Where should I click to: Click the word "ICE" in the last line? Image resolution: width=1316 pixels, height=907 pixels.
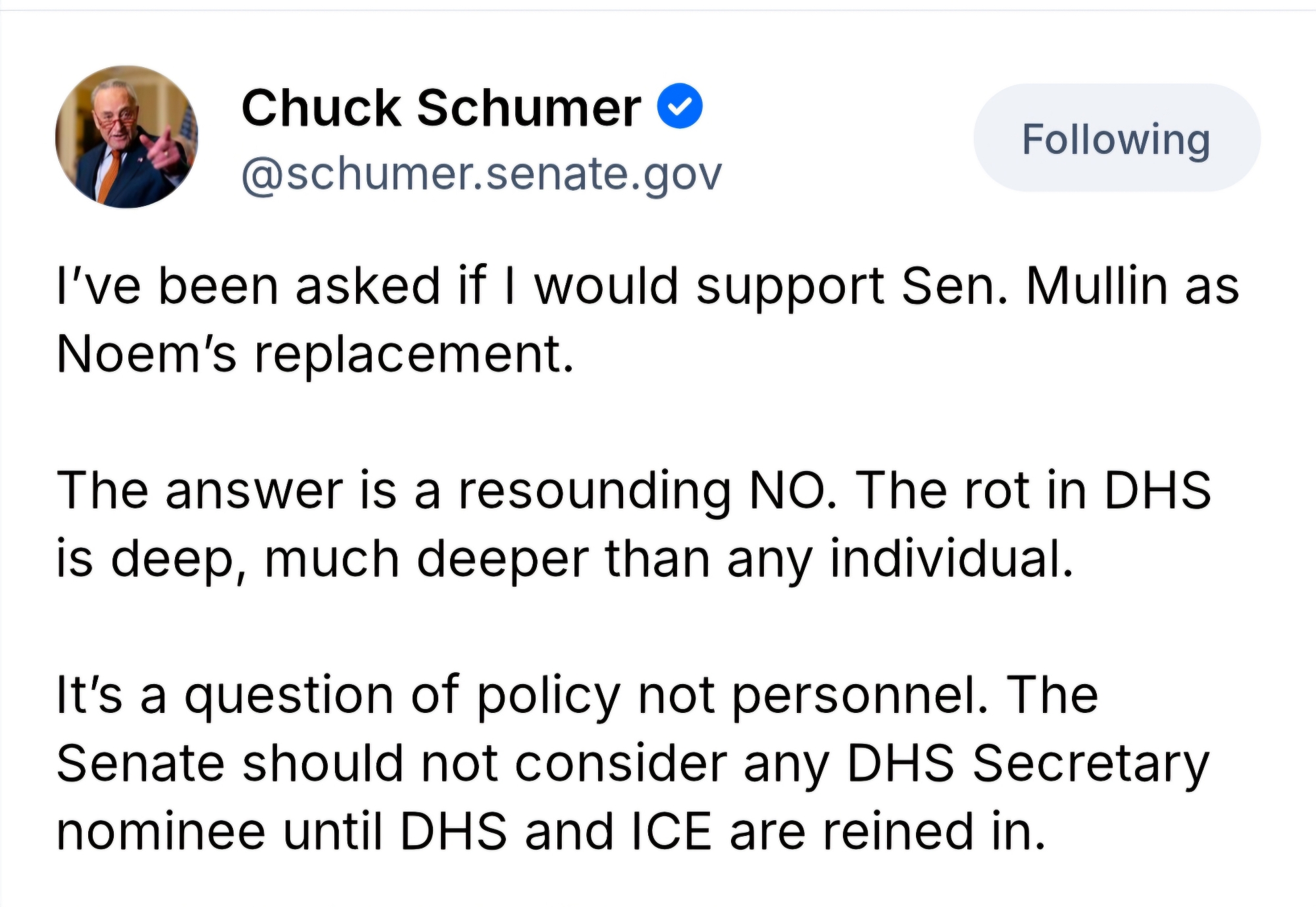click(x=671, y=831)
